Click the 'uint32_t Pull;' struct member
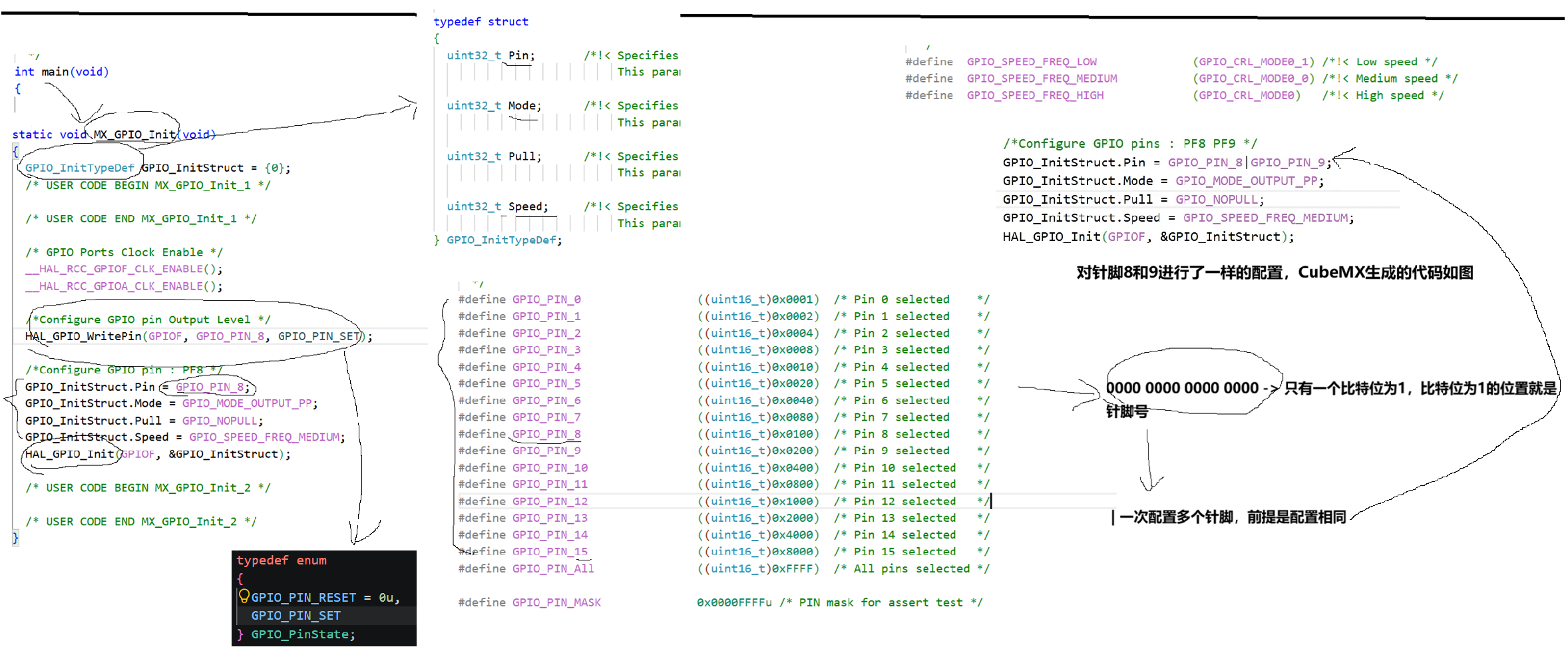 pos(494,156)
